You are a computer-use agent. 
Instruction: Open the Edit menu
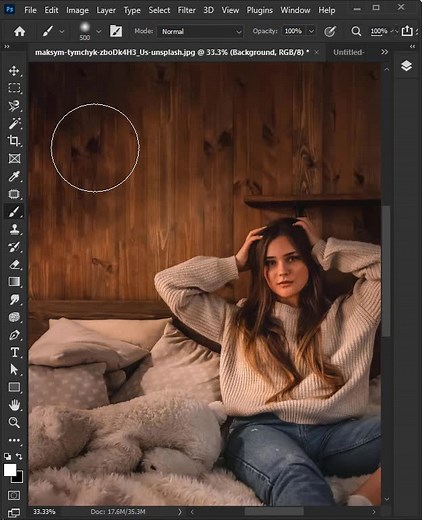pos(51,10)
